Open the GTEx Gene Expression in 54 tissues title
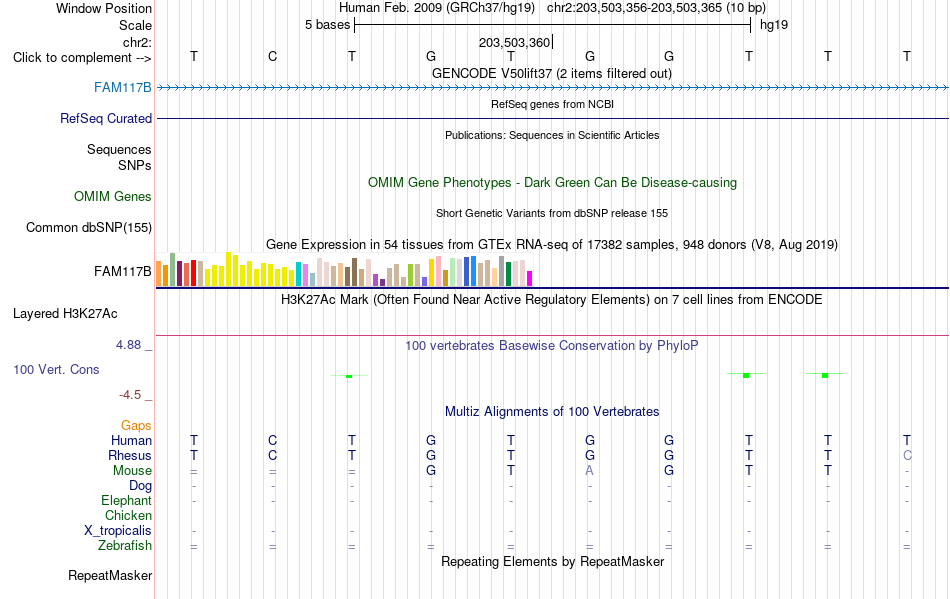This screenshot has width=950, height=599. click(x=552, y=245)
